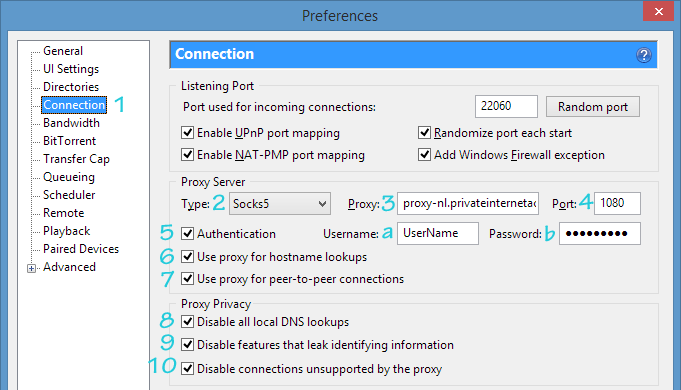The height and width of the screenshot is (390, 681).
Task: Open the Playback preferences page
Action: pos(66,231)
